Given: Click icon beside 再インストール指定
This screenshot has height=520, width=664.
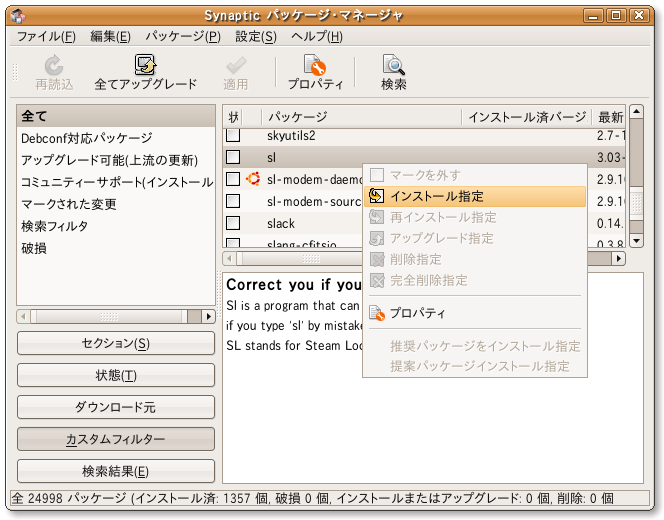Looking at the screenshot, I should 376,217.
